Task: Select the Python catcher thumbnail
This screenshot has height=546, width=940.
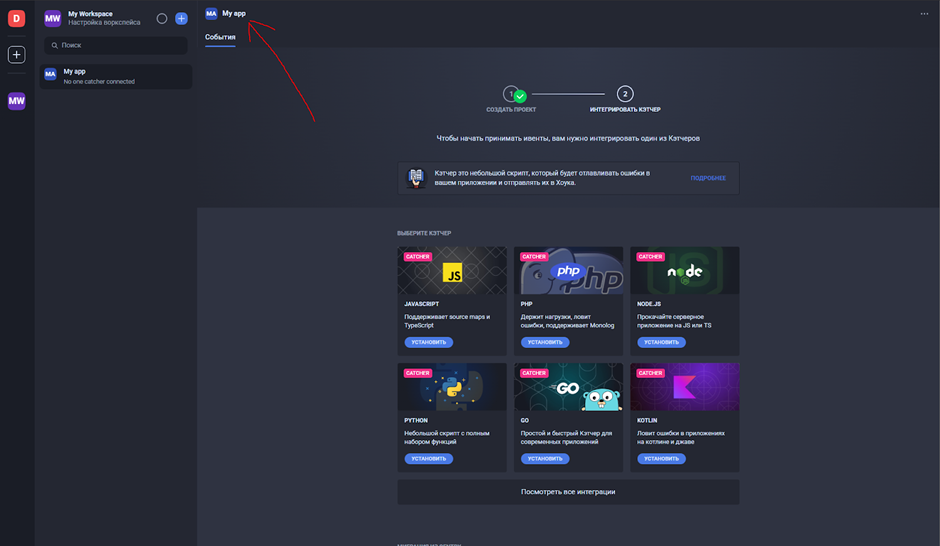Action: [x=452, y=387]
